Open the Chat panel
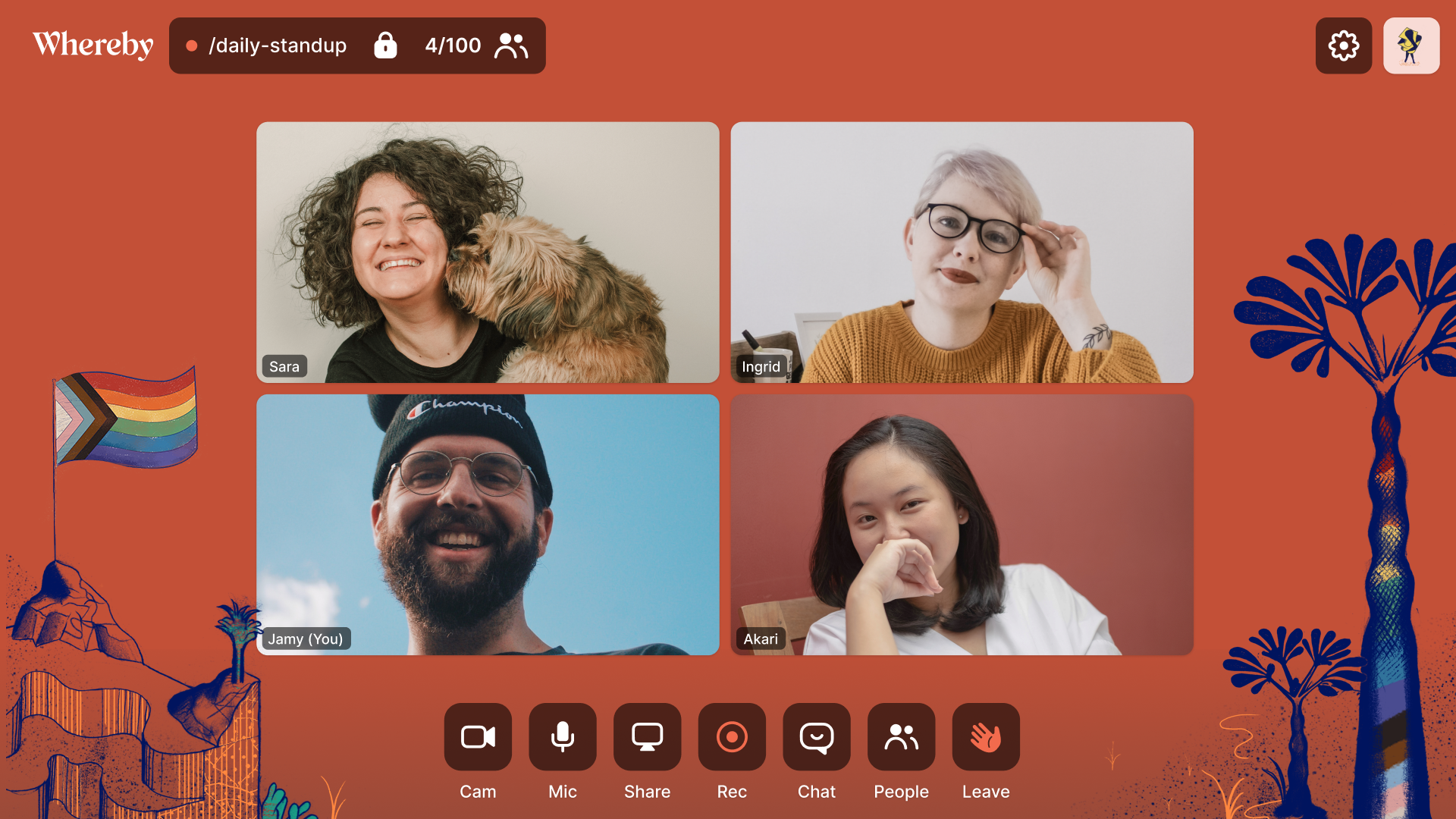 (816, 736)
